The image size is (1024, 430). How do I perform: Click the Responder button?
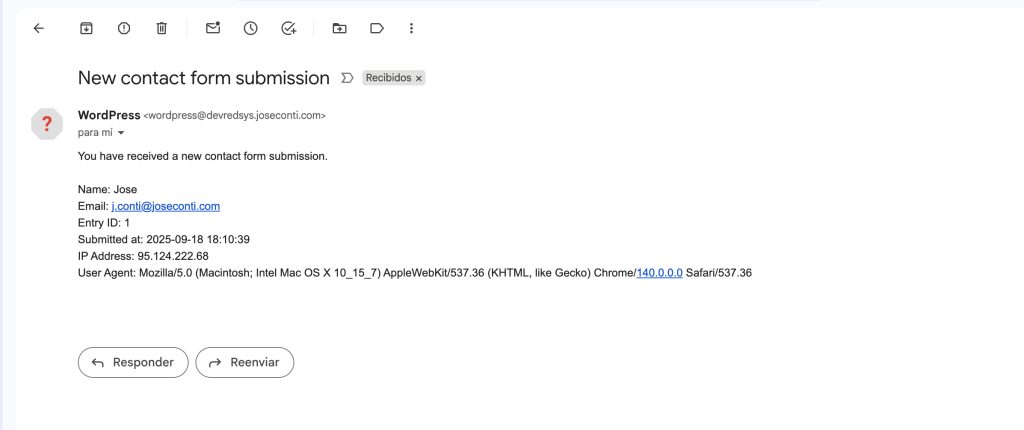coord(133,363)
